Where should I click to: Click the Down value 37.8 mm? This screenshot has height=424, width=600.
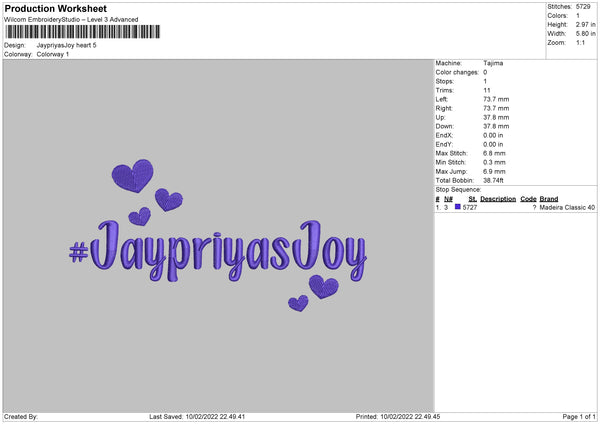tap(496, 126)
